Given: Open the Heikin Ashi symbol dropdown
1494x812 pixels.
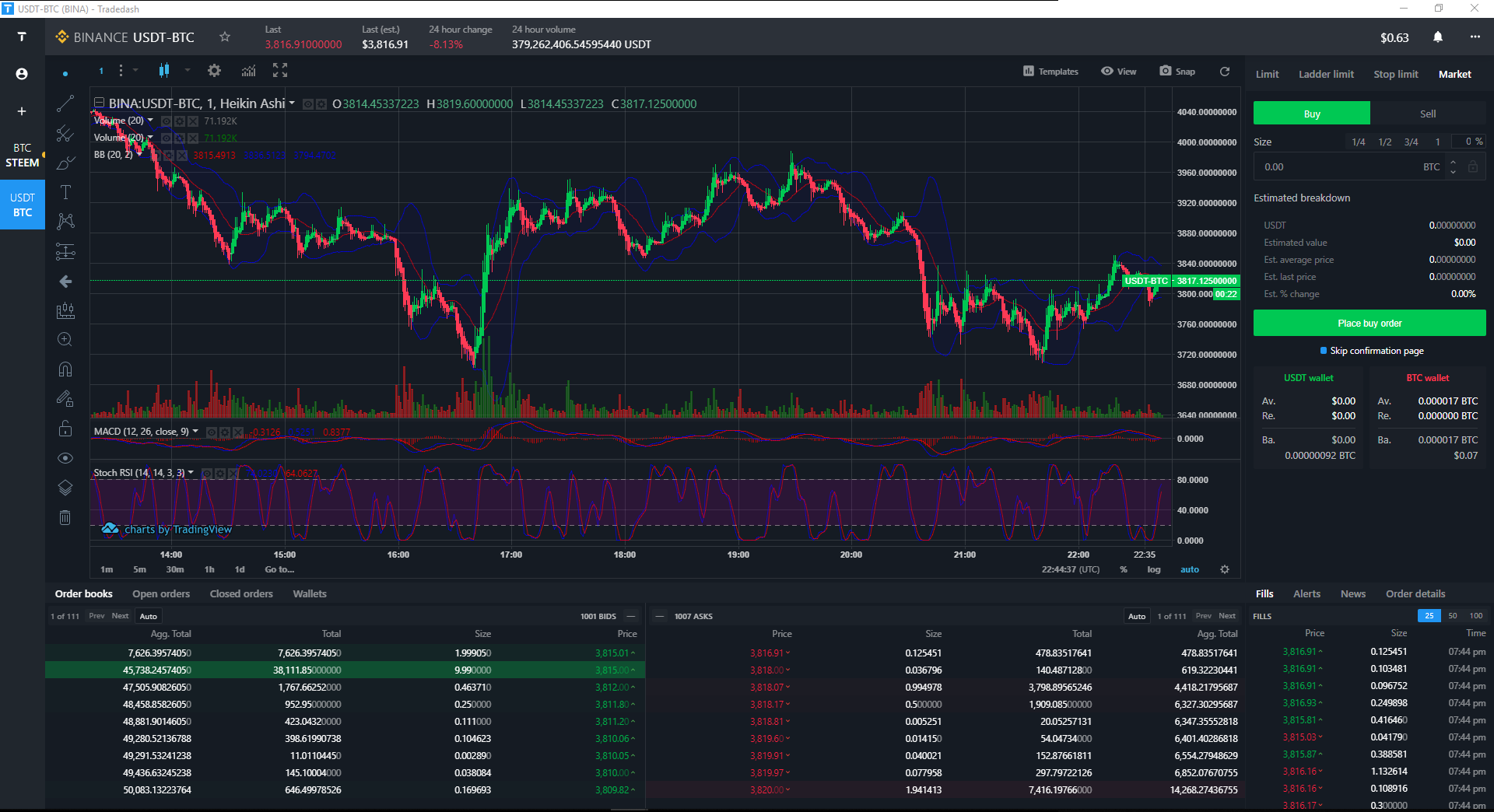Looking at the screenshot, I should (x=292, y=103).
